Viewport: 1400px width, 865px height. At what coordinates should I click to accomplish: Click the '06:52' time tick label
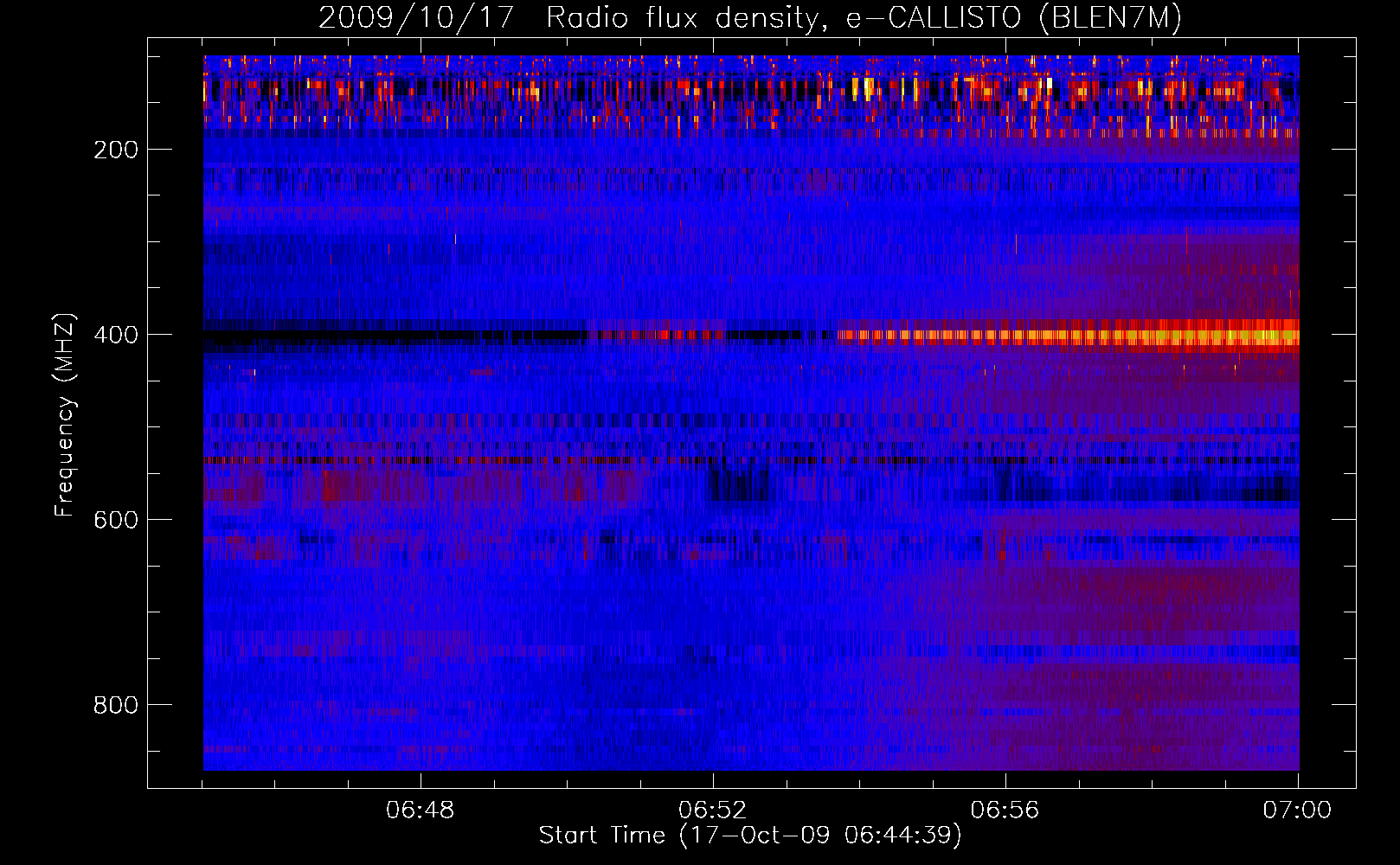[713, 811]
